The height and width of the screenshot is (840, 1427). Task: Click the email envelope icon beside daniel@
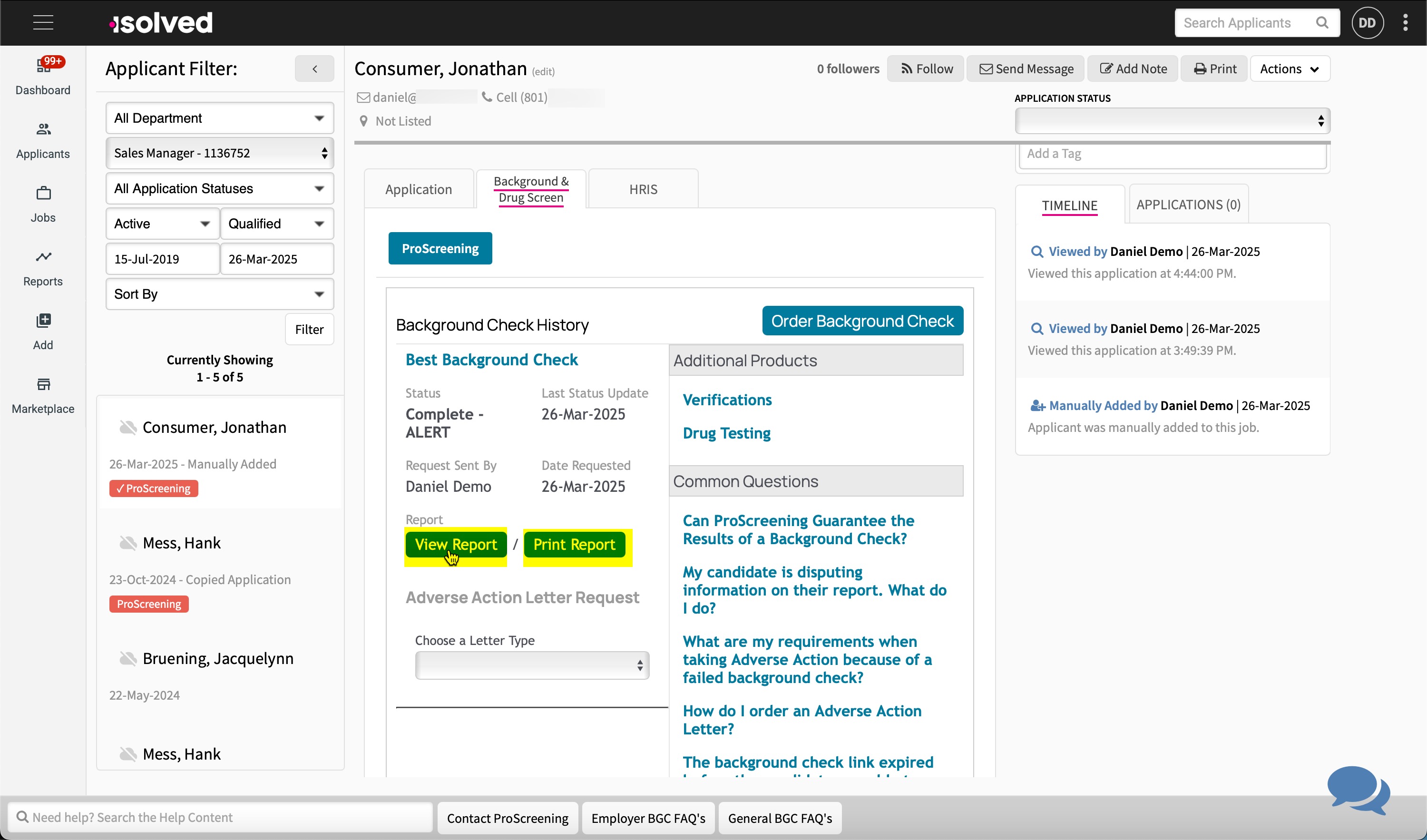[x=363, y=98]
